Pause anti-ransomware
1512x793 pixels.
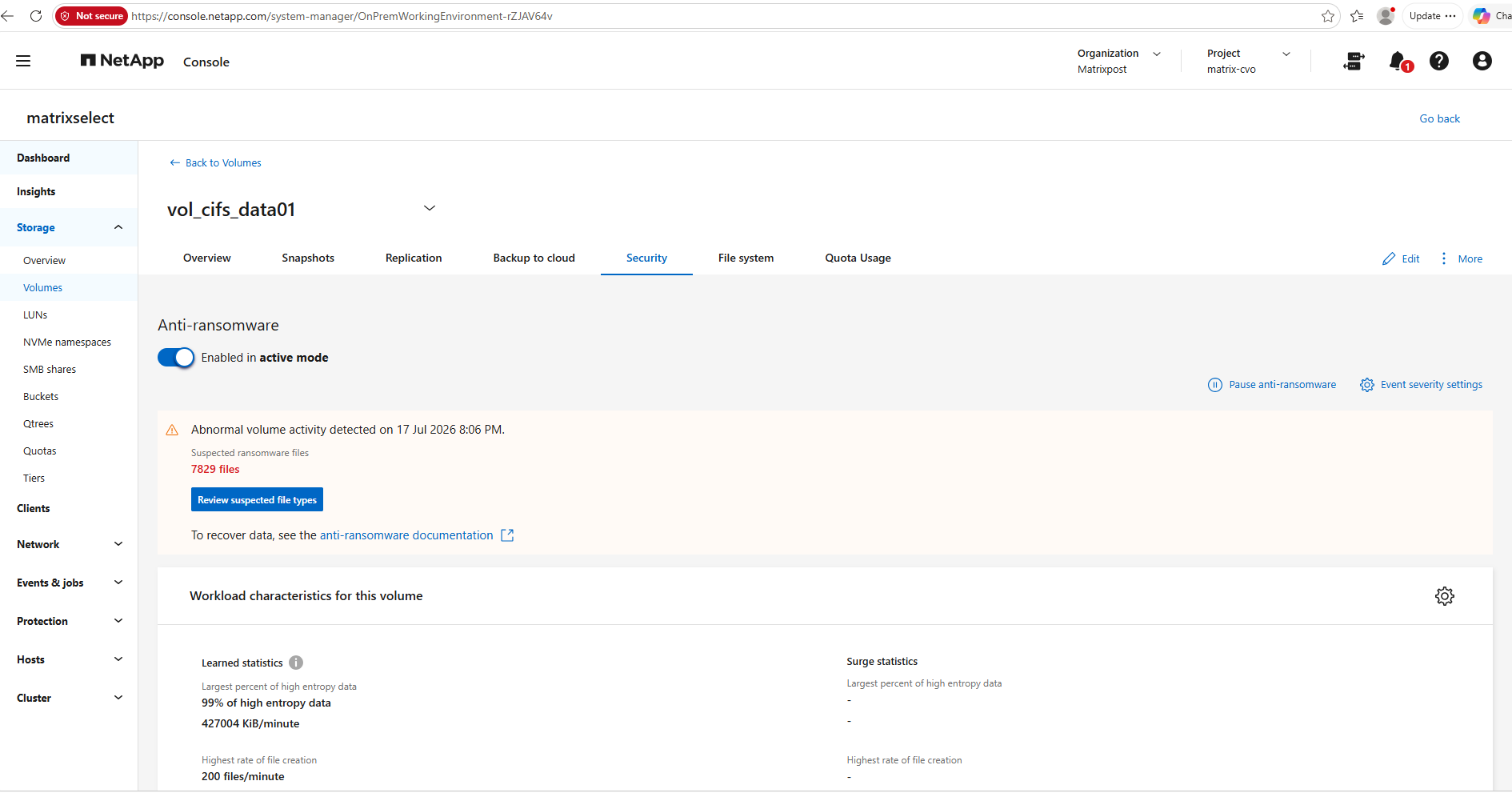tap(1272, 385)
